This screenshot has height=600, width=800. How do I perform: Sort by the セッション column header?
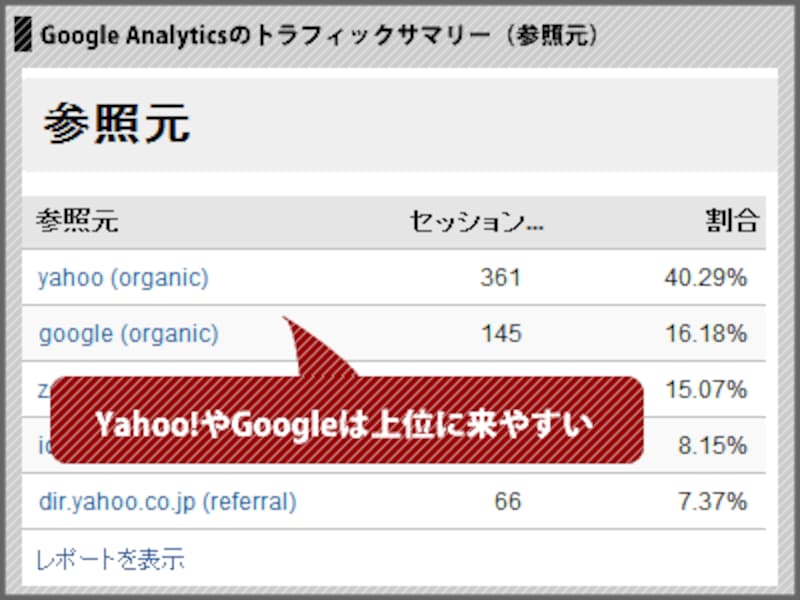476,221
